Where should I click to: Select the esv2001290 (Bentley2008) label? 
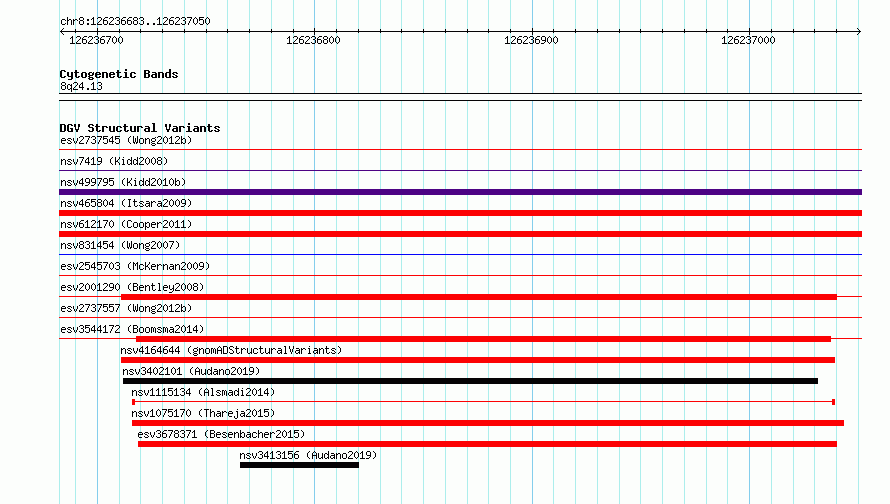pyautogui.click(x=132, y=287)
